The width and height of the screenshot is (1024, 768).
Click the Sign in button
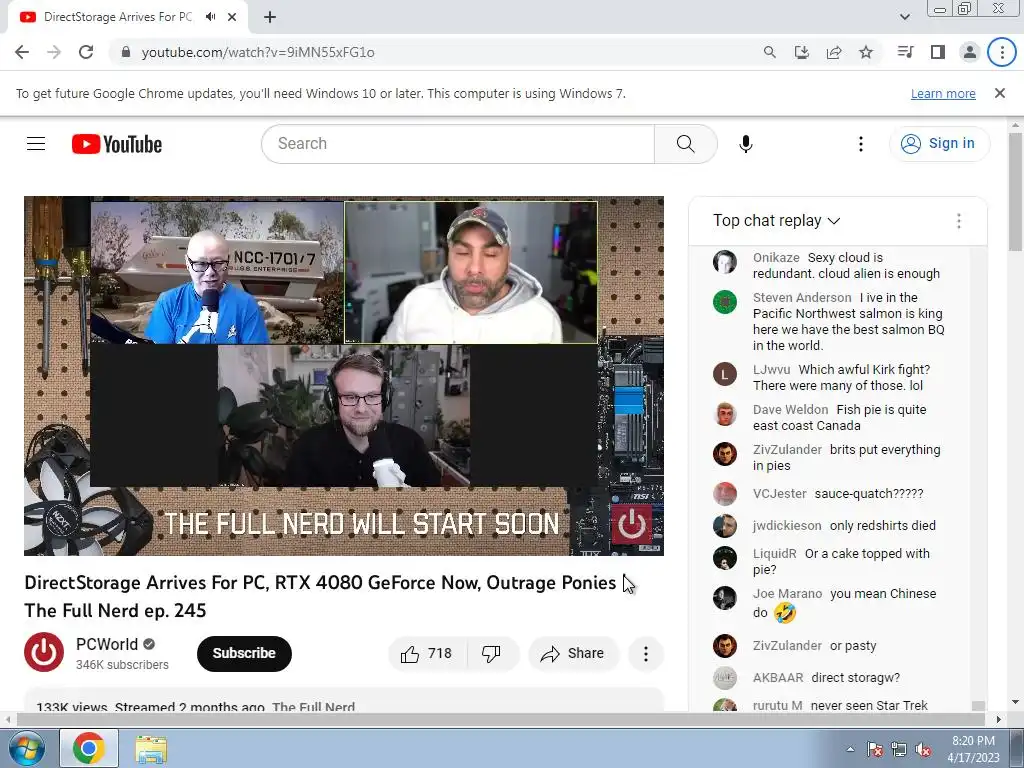point(939,144)
